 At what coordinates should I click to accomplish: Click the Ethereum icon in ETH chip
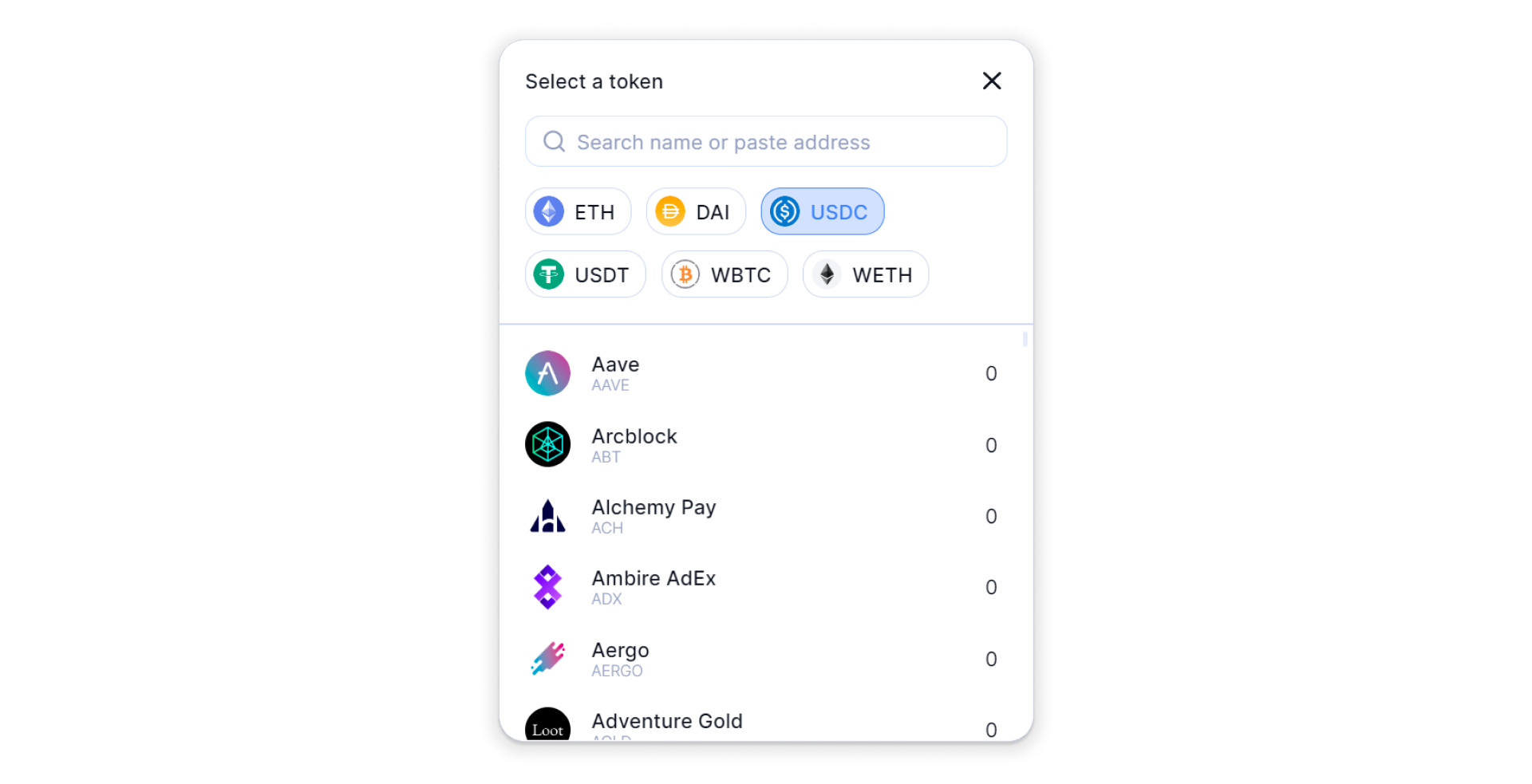click(549, 211)
